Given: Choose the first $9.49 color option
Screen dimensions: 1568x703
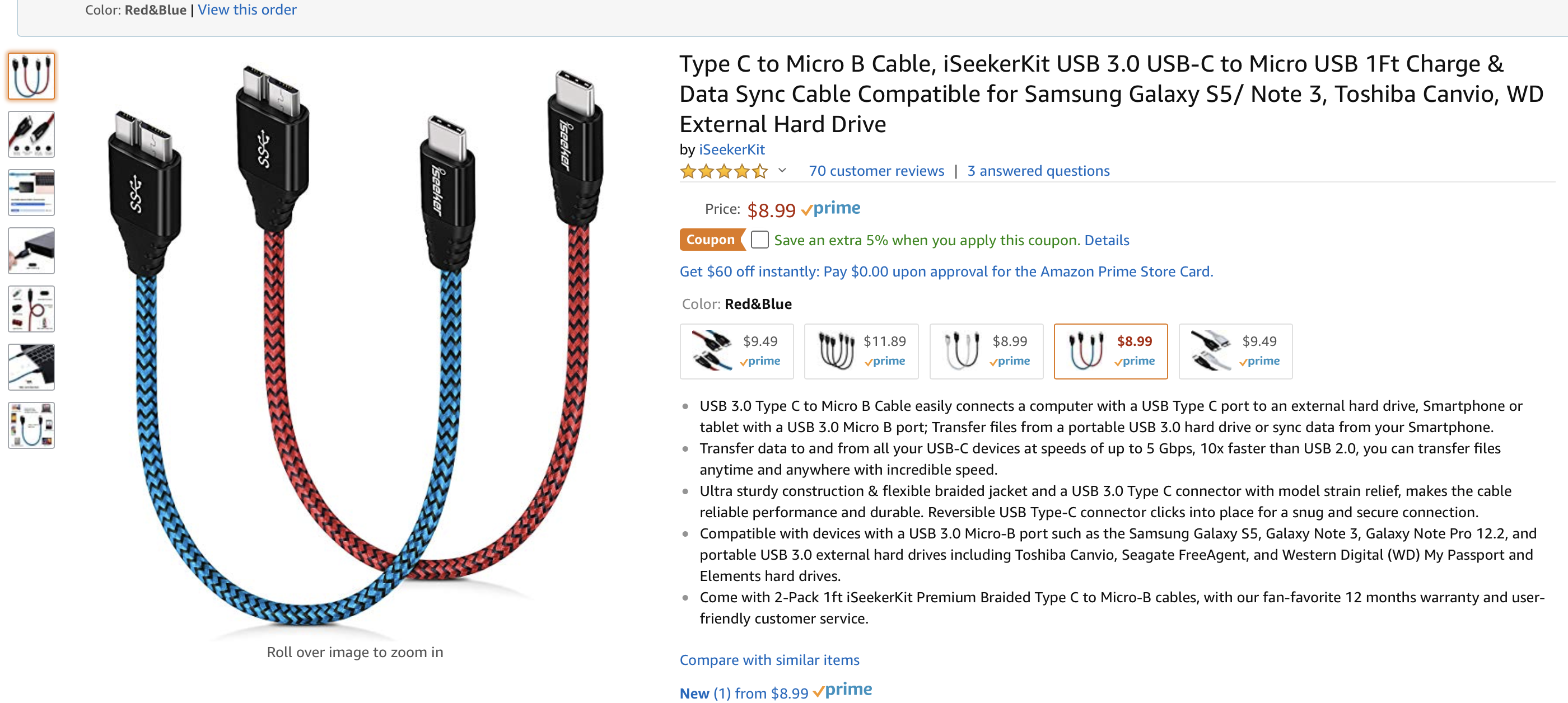Looking at the screenshot, I should point(736,351).
